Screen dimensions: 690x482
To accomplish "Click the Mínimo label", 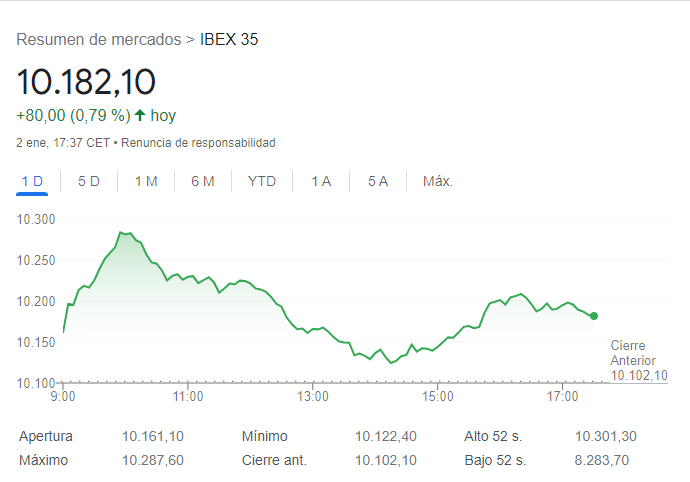I will point(264,436).
